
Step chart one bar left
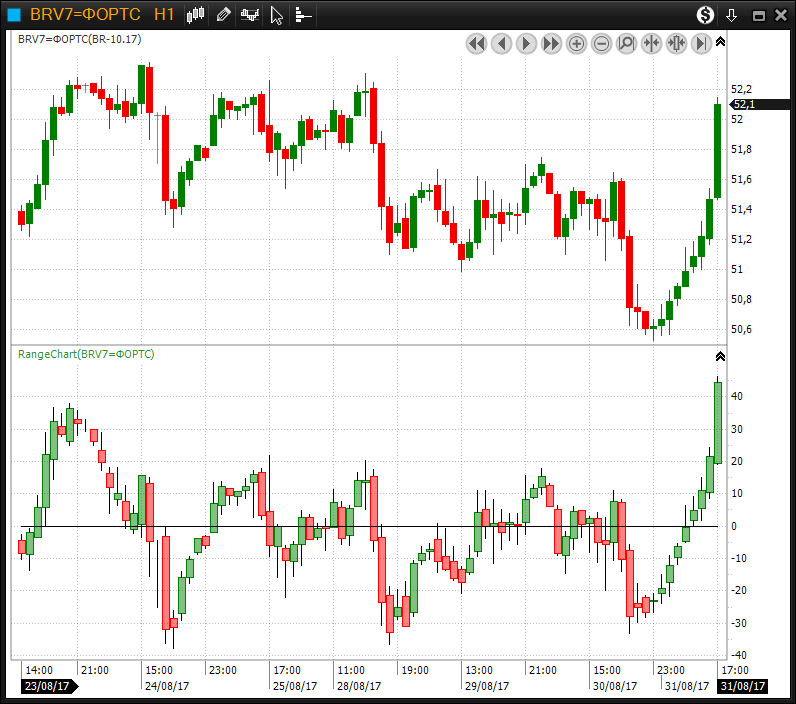[502, 43]
